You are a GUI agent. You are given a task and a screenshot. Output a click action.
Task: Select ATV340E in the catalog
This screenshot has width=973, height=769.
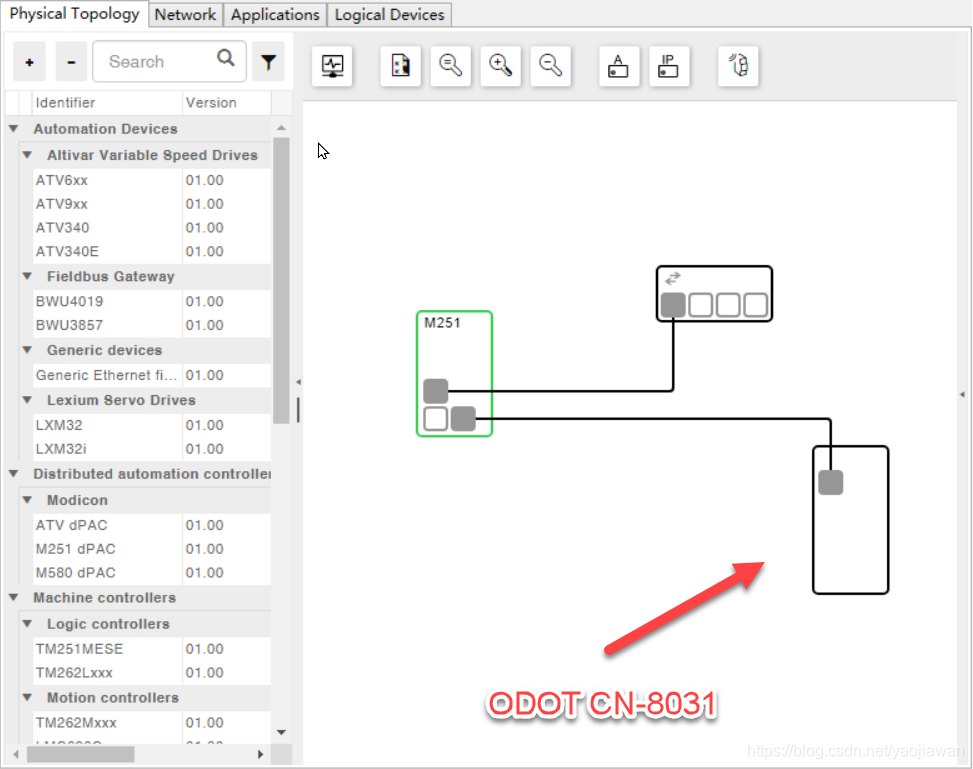(x=151, y=251)
